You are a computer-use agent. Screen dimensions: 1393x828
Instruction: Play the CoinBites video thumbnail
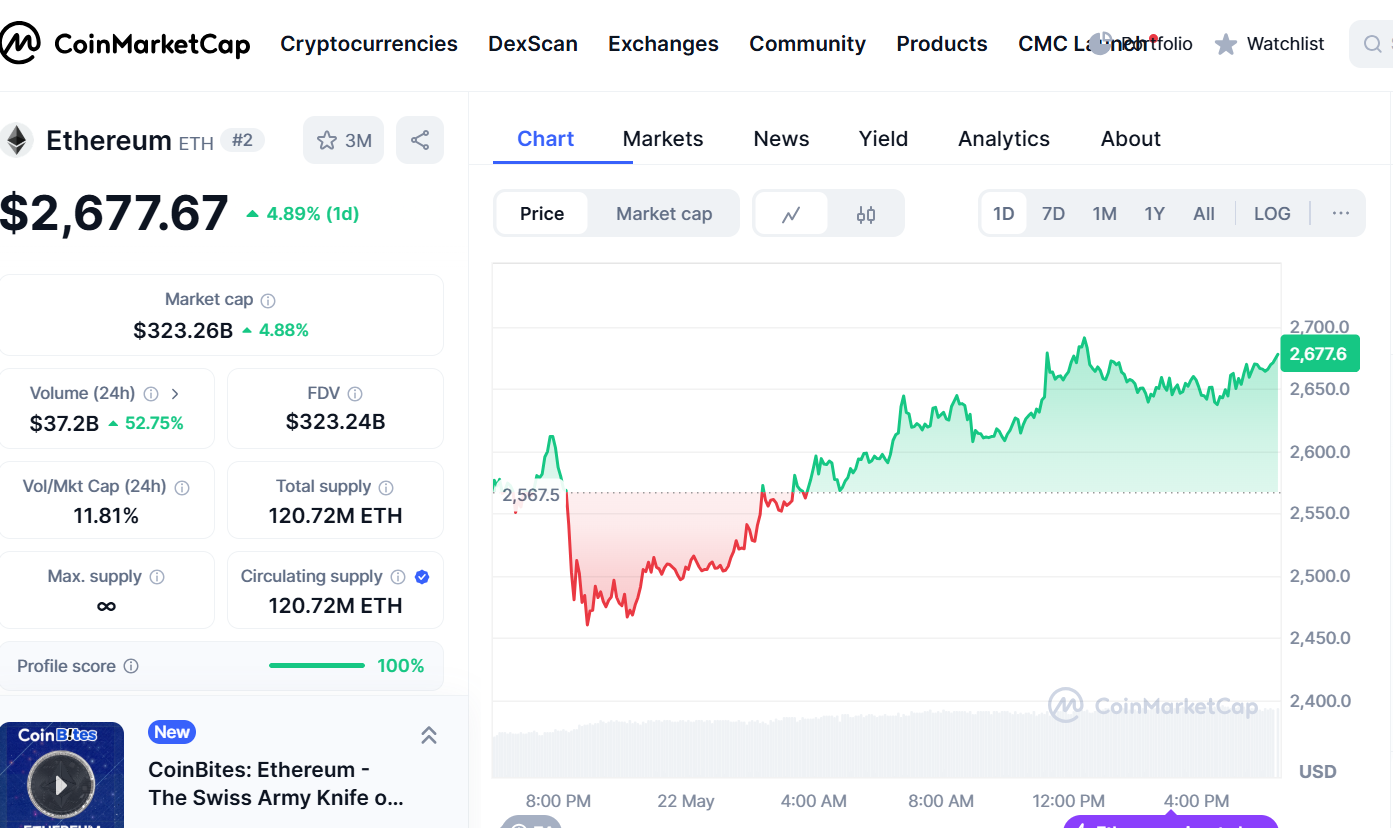click(x=61, y=785)
